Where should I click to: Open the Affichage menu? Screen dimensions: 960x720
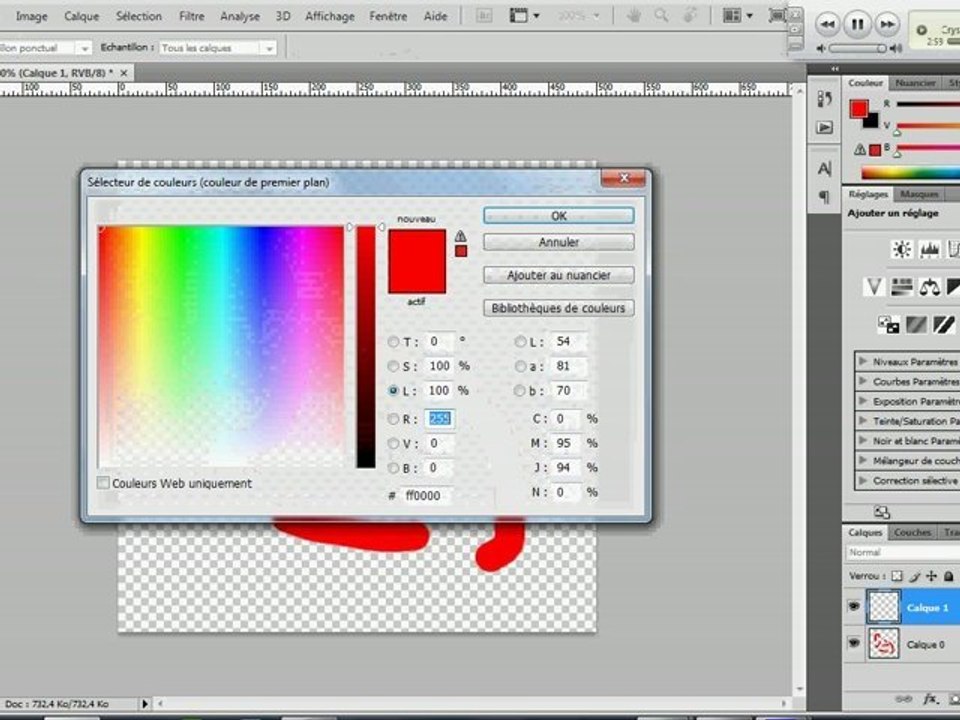(329, 17)
